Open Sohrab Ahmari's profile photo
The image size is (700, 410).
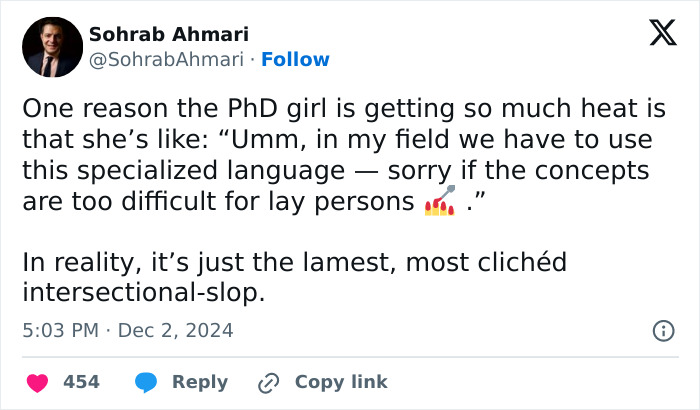tap(49, 47)
